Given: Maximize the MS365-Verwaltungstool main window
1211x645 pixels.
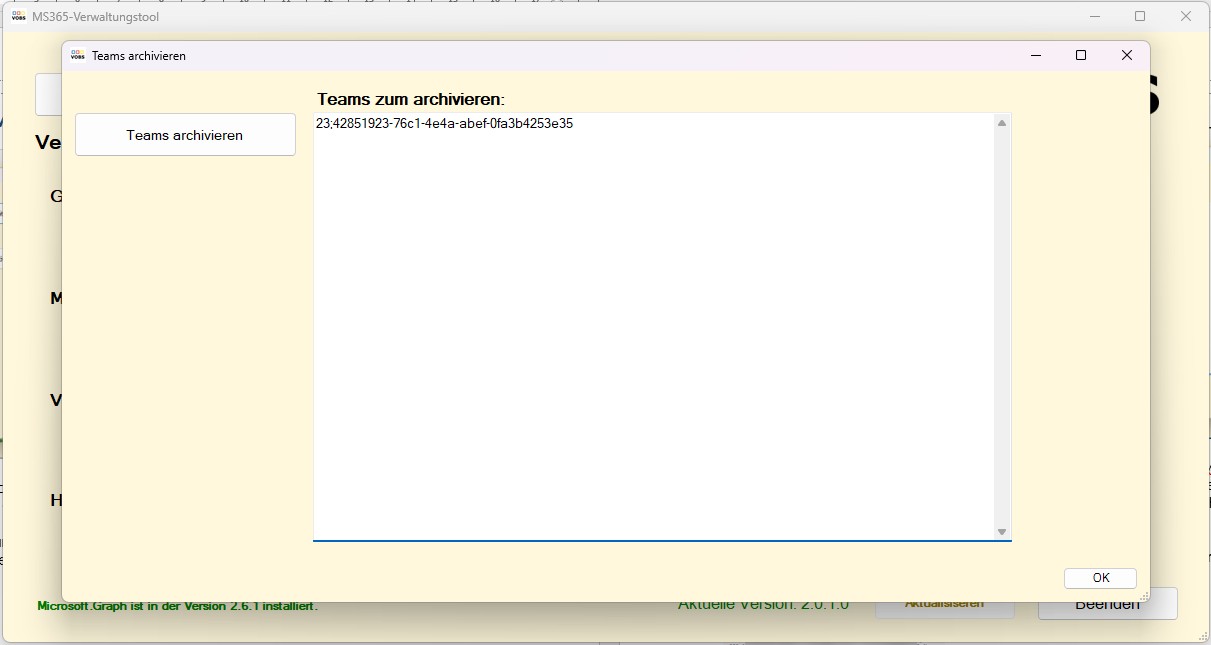Looking at the screenshot, I should pos(1140,16).
